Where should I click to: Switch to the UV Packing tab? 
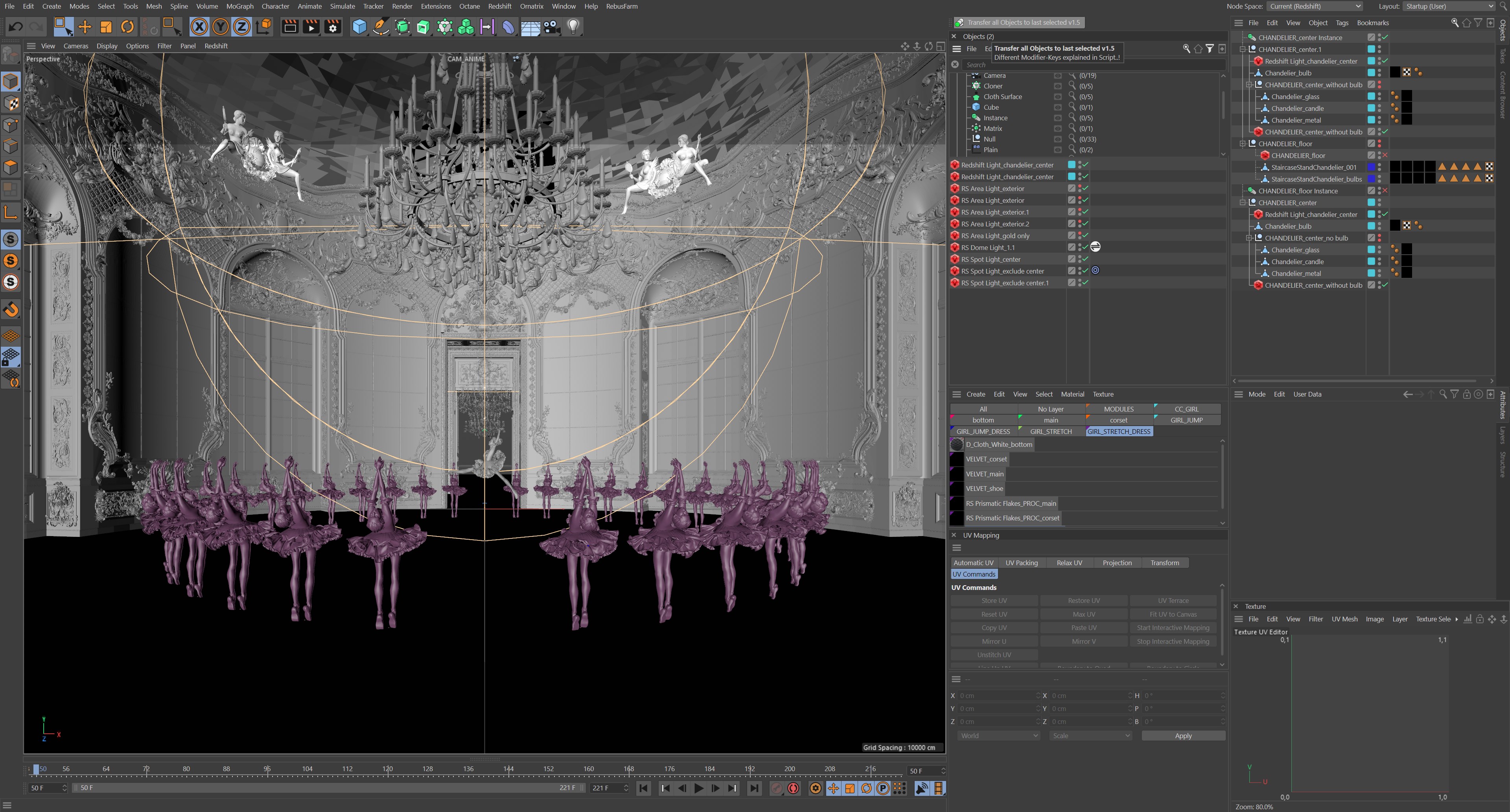coord(1021,563)
